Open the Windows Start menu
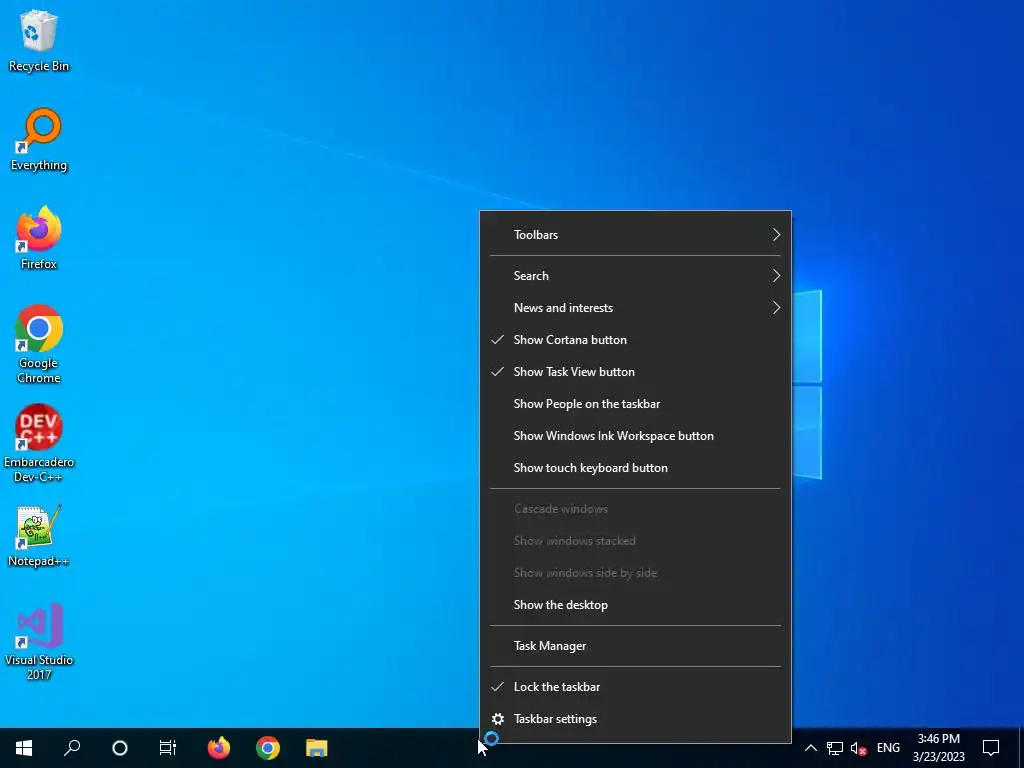This screenshot has width=1024, height=768. point(24,748)
